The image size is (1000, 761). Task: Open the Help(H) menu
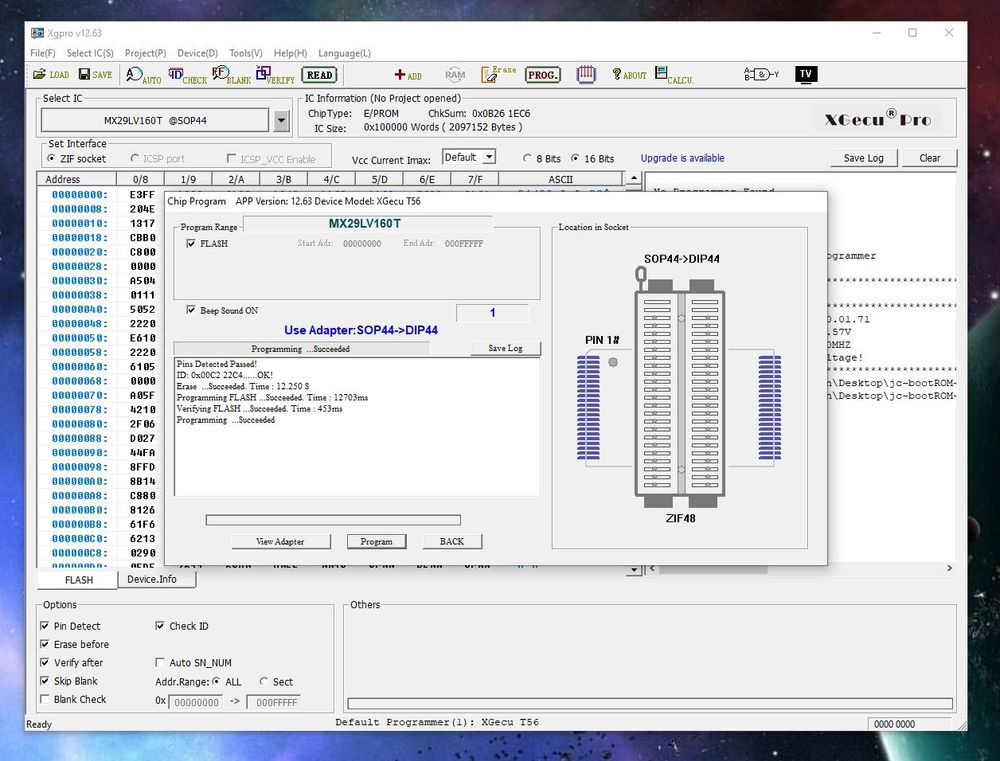tap(290, 53)
